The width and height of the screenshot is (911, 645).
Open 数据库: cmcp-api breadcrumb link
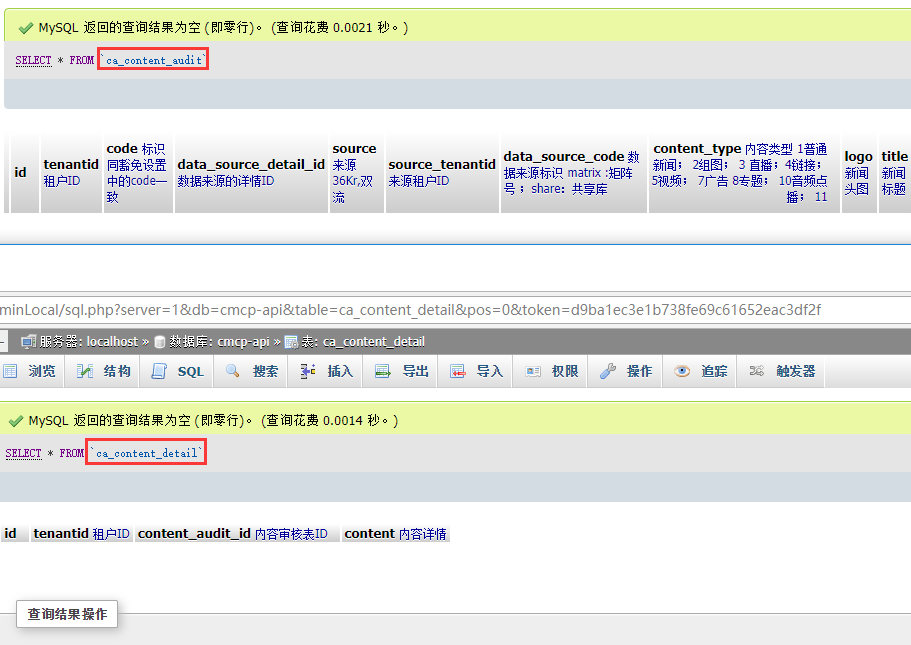click(x=219, y=342)
